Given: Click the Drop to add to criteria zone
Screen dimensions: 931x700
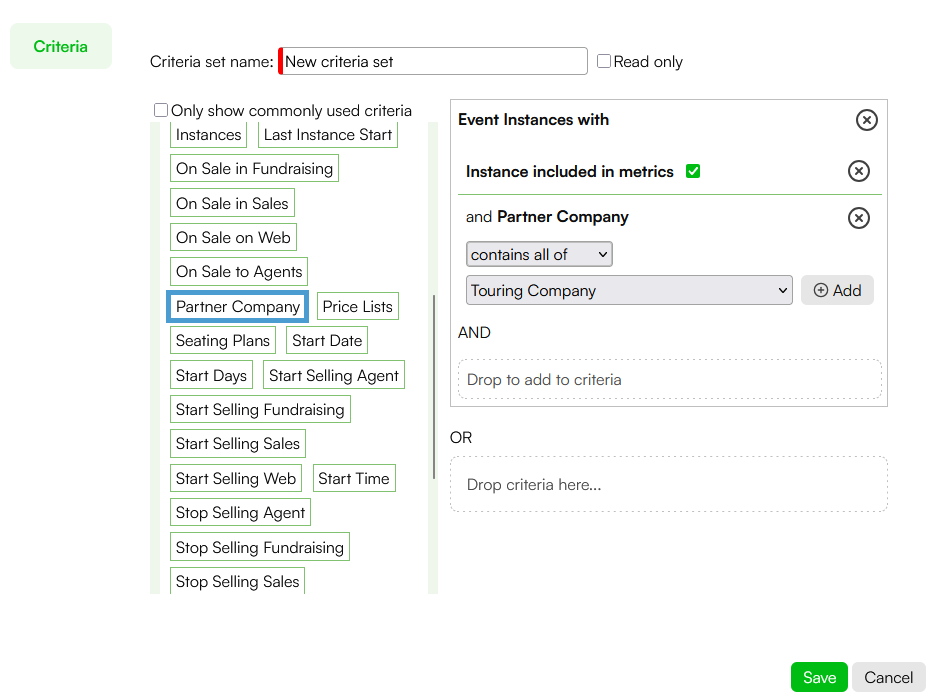Looking at the screenshot, I should (x=669, y=379).
